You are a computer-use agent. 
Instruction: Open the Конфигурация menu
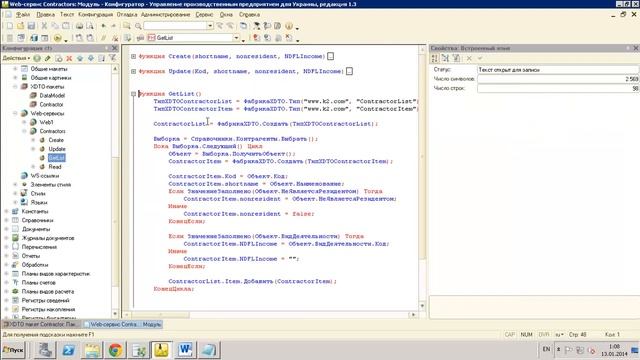[x=96, y=15]
